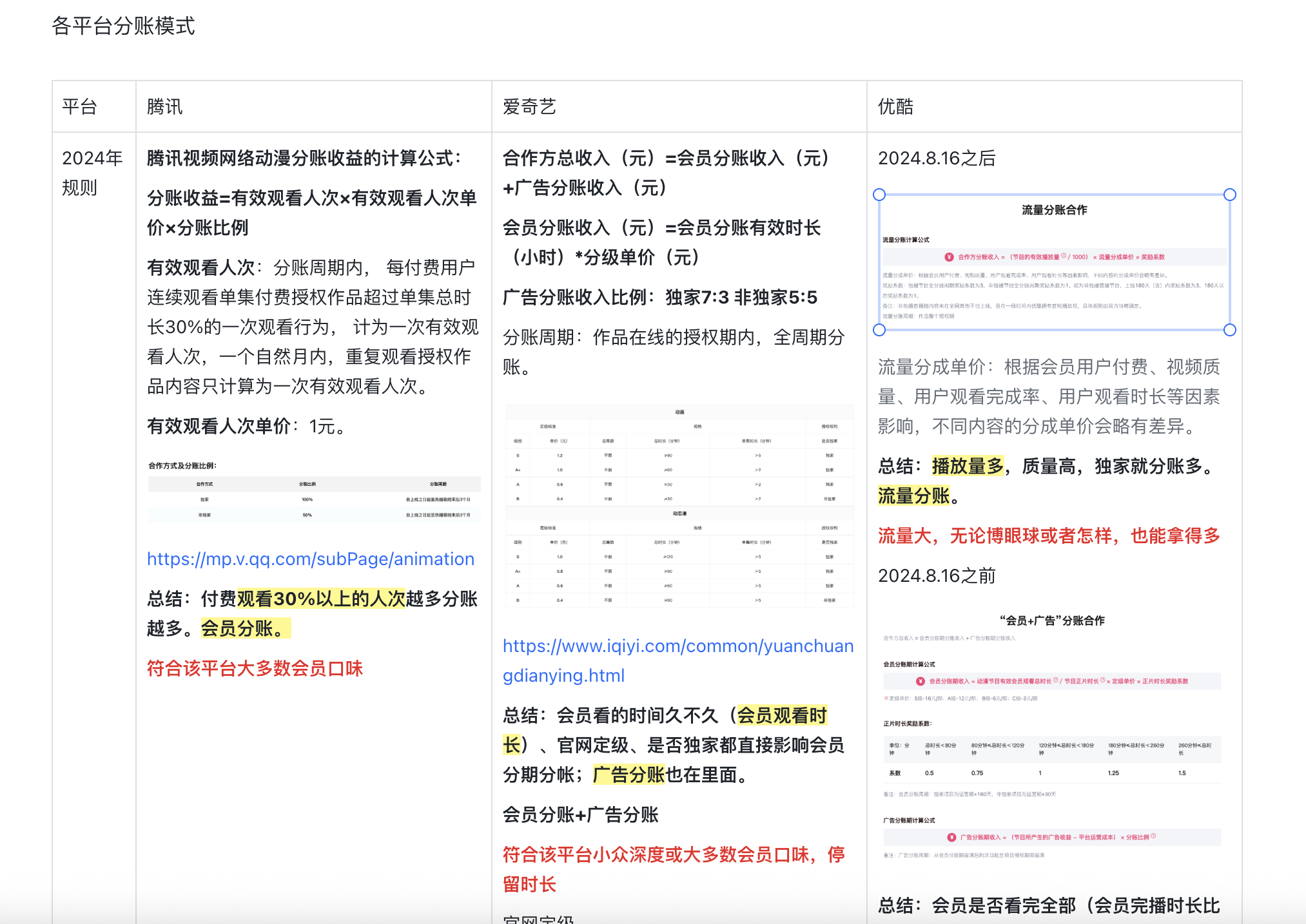Image resolution: width=1306 pixels, height=924 pixels.
Task: Grab bottom-left resize handle of selected image
Action: (x=879, y=330)
